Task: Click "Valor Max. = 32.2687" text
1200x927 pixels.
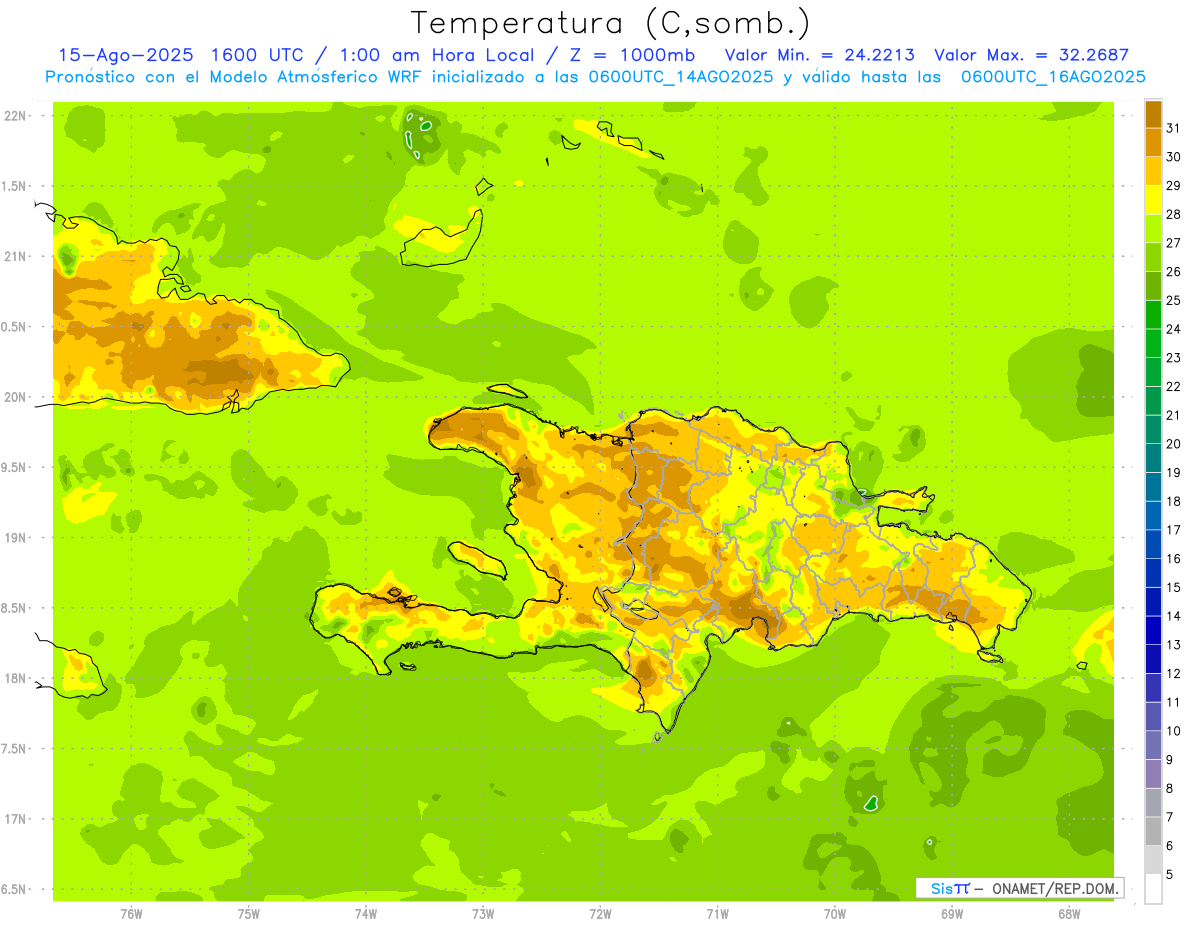Action: coord(1031,55)
